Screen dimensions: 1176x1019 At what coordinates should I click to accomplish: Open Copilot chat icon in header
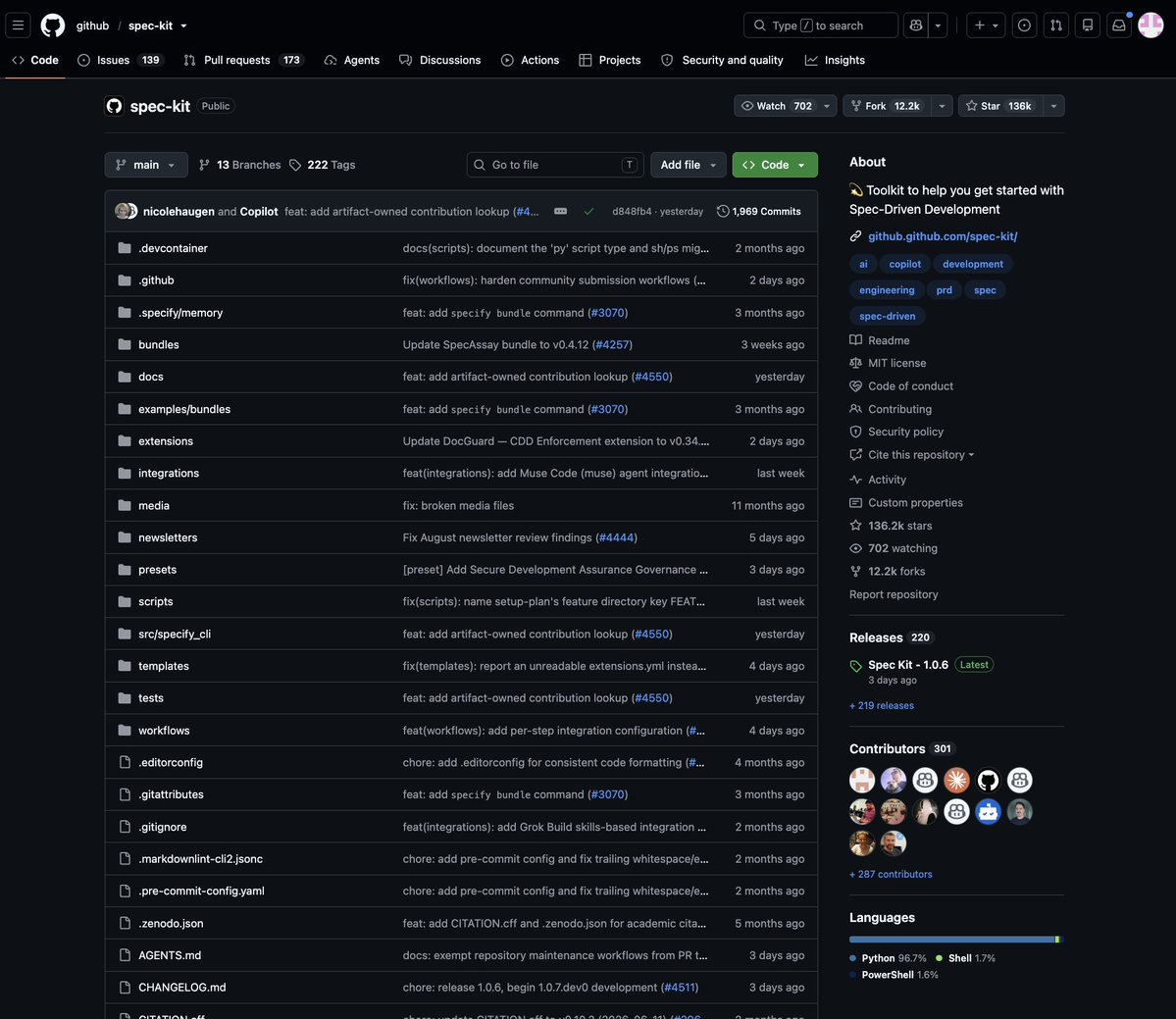pos(916,25)
